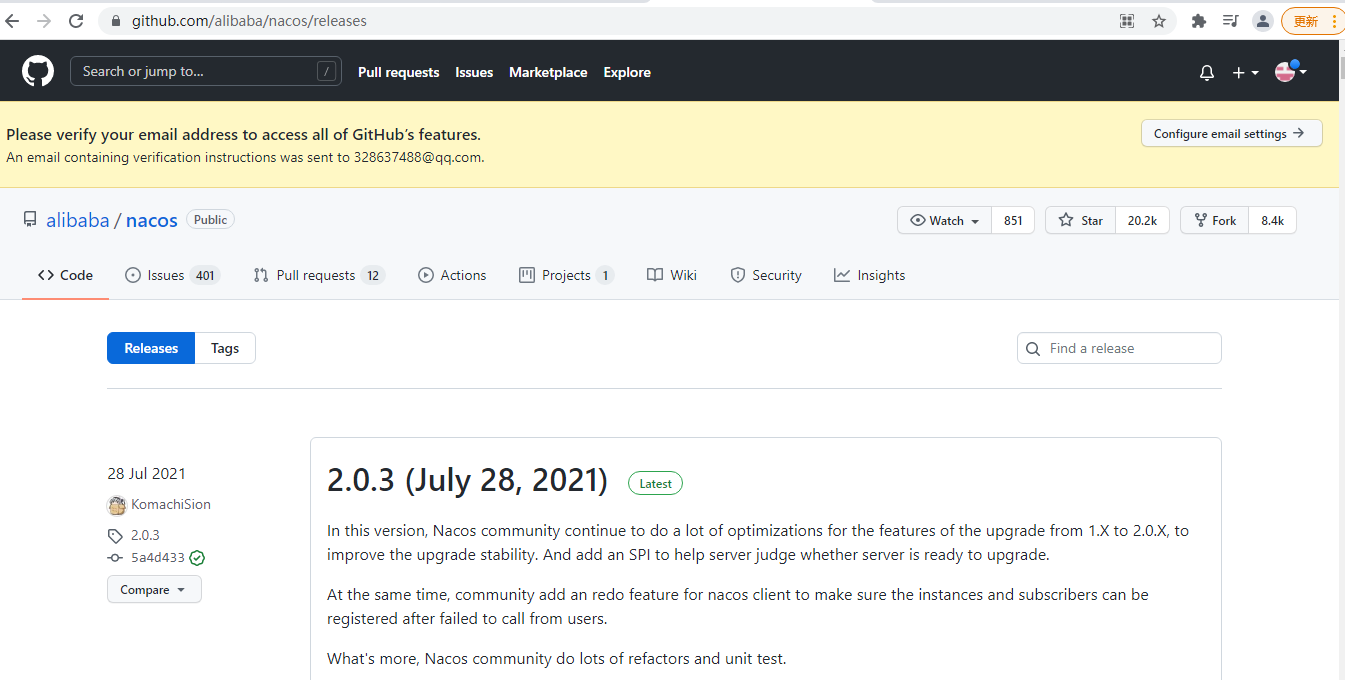Open Explore in top navigation

click(x=627, y=72)
